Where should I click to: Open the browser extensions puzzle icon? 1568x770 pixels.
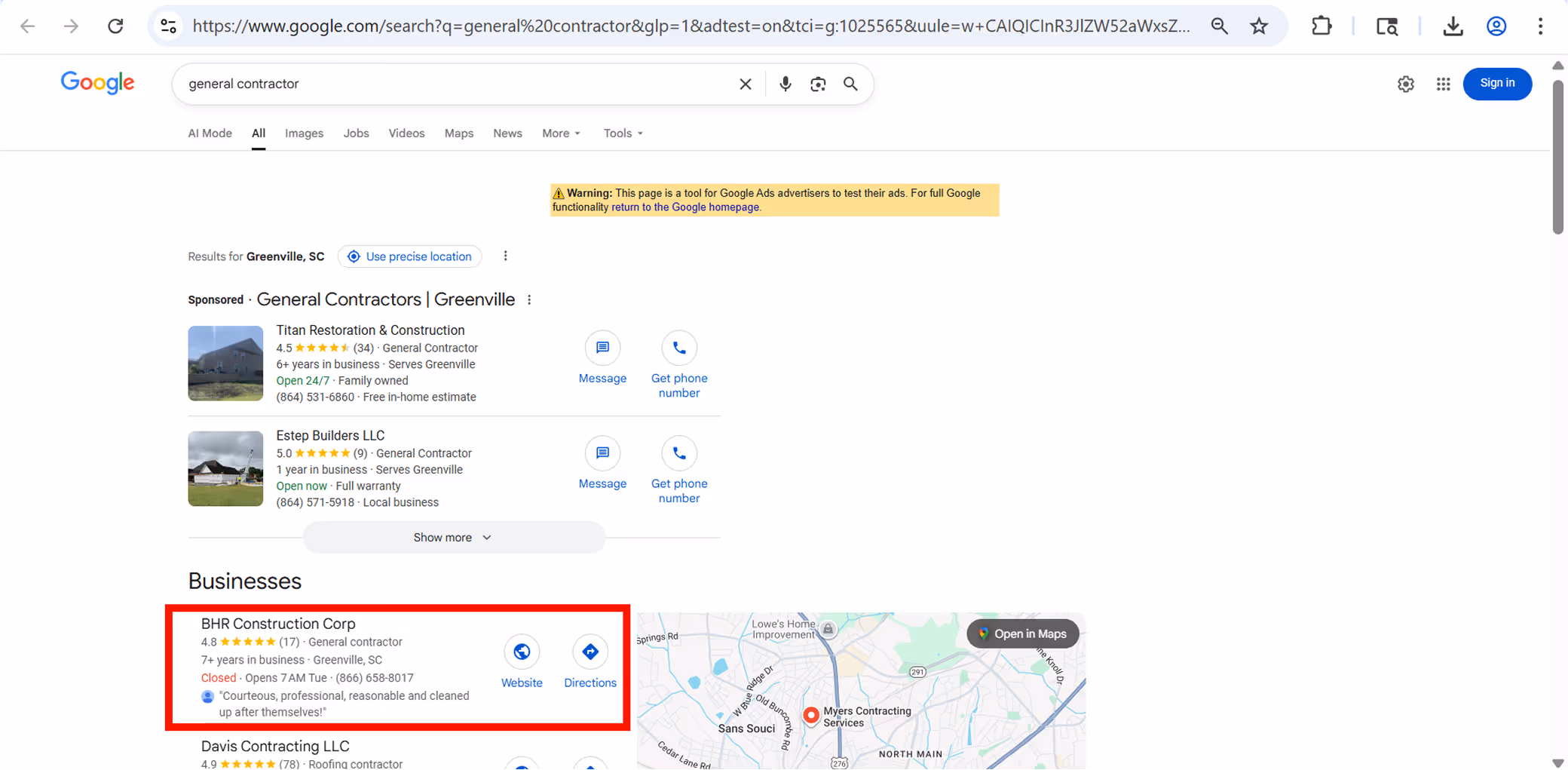(1321, 26)
